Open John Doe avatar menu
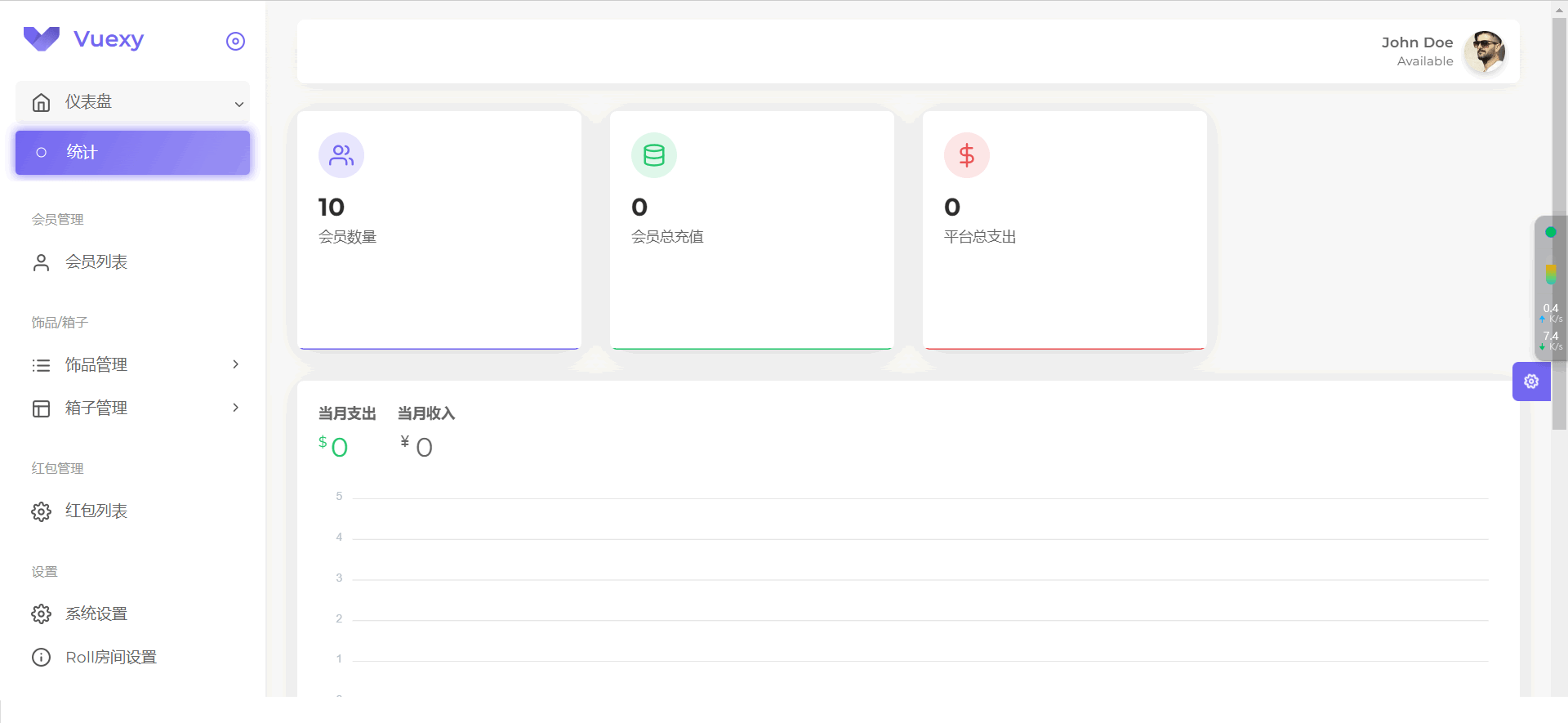Screen dimensions: 1568x723 click(1485, 51)
